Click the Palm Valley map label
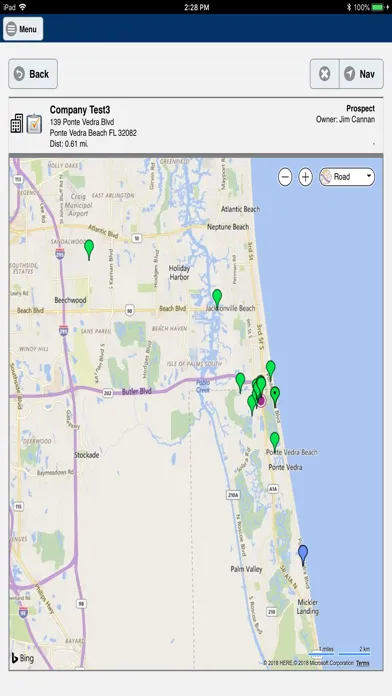Image resolution: width=392 pixels, height=696 pixels. pos(246,569)
